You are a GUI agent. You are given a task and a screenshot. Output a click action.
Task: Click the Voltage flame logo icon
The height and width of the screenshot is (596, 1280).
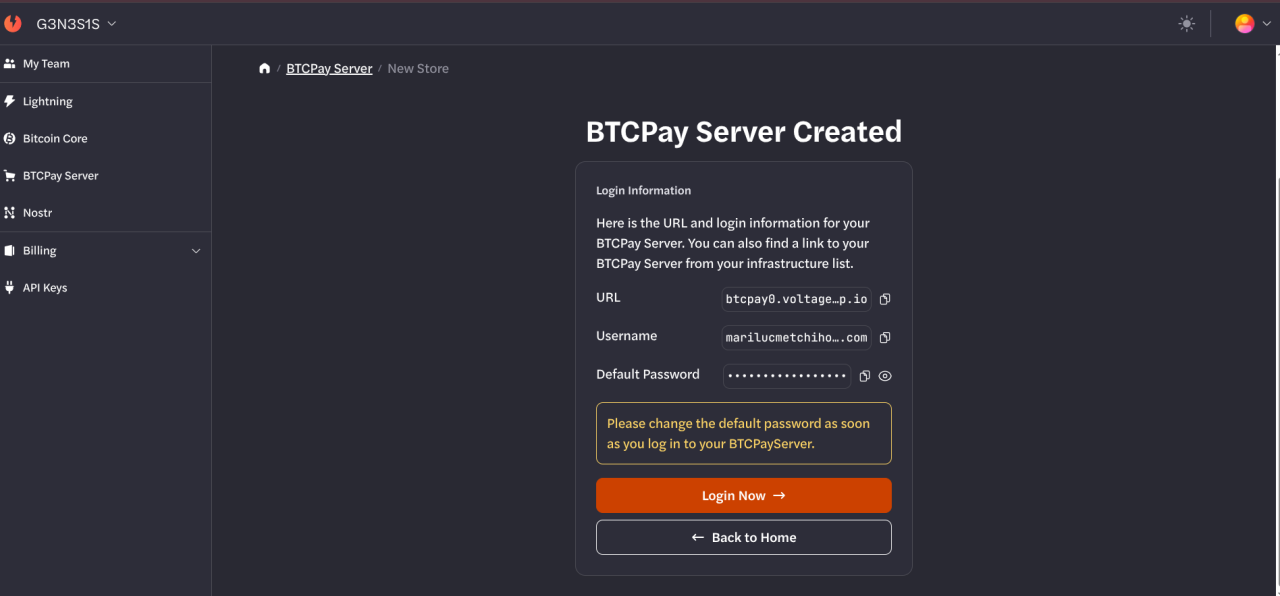tap(13, 23)
